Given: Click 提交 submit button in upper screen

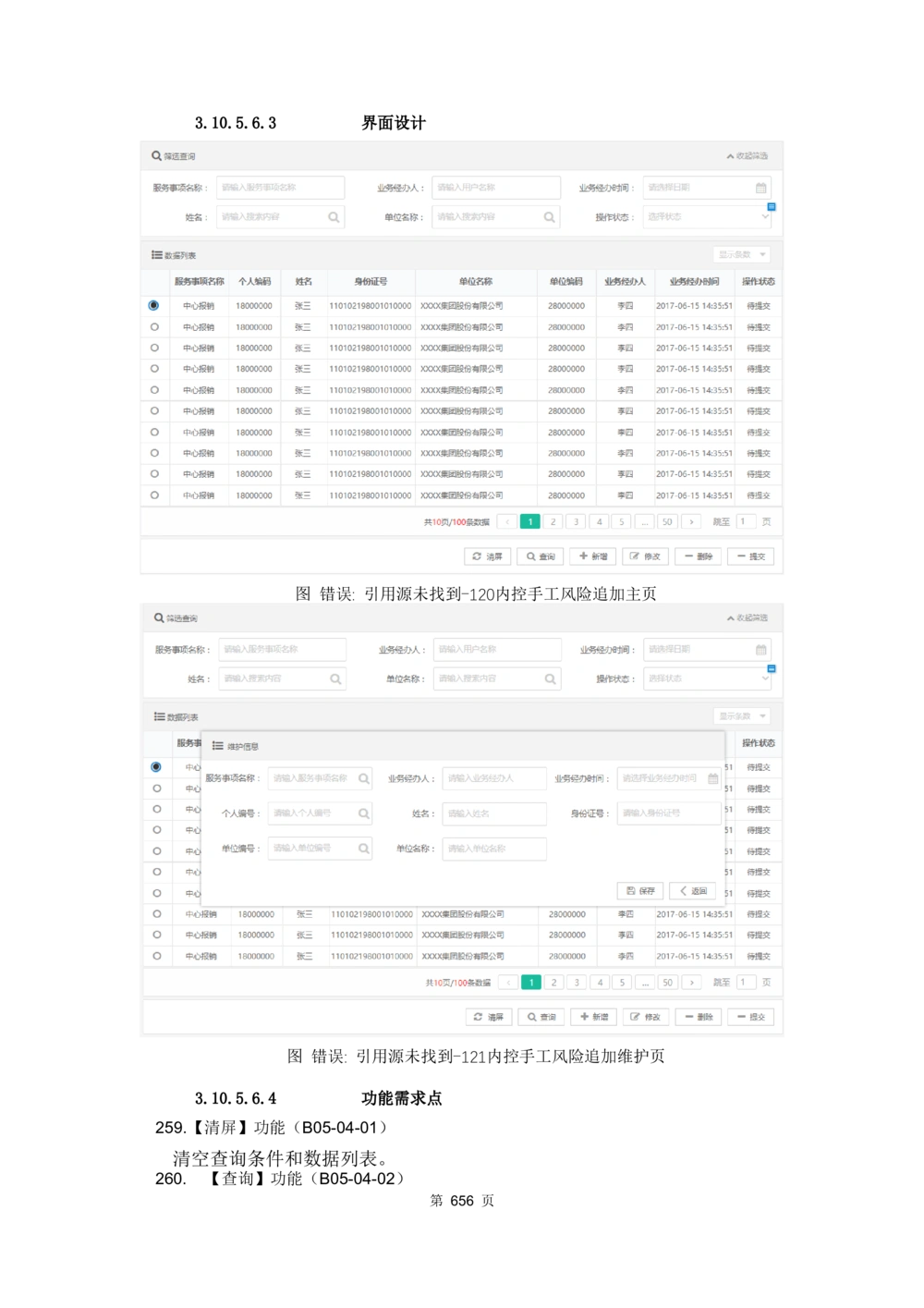Looking at the screenshot, I should click(x=750, y=556).
